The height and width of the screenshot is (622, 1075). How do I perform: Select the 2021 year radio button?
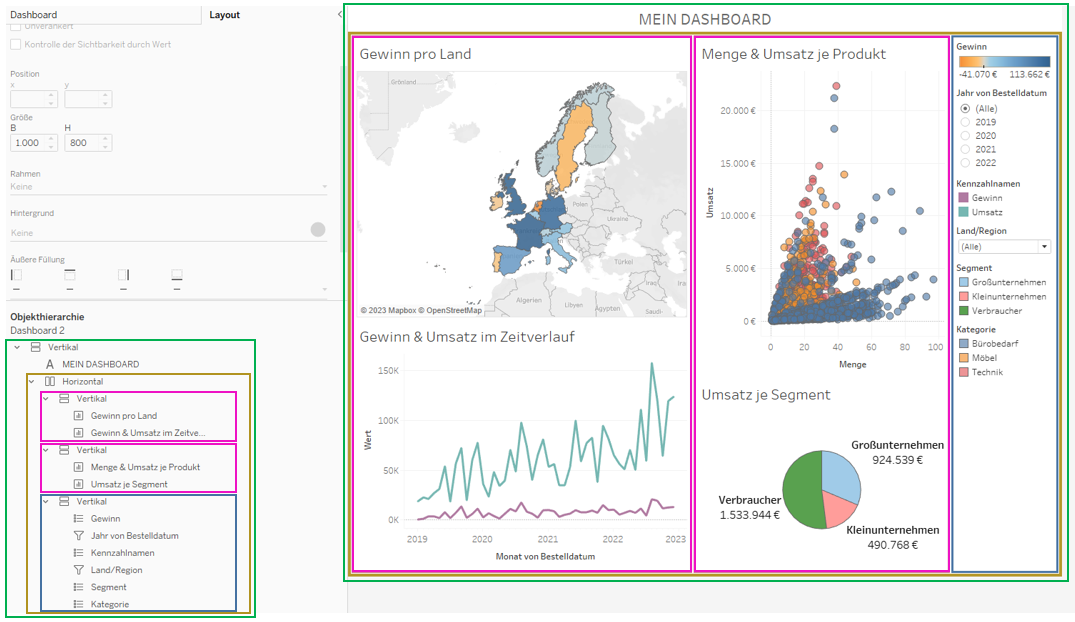965,149
